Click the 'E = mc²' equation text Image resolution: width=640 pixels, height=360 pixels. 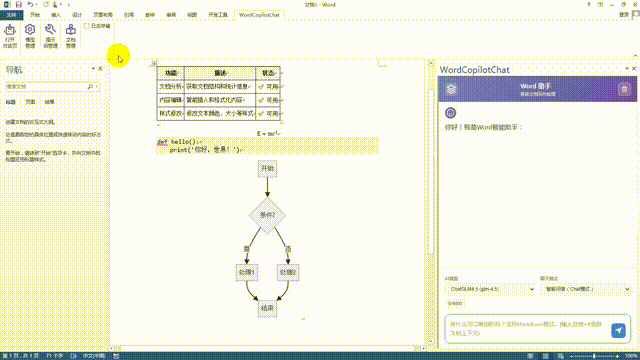268,133
